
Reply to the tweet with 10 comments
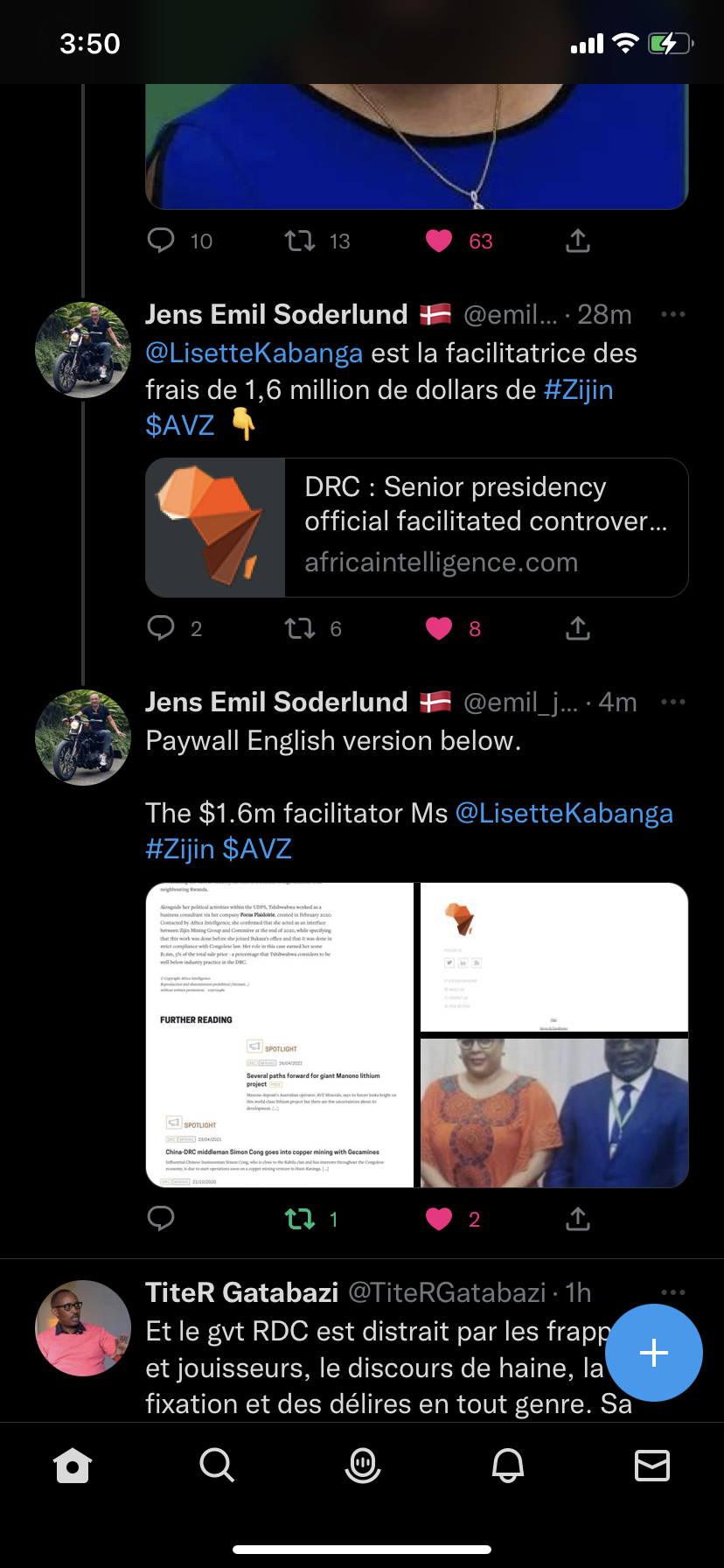point(161,241)
